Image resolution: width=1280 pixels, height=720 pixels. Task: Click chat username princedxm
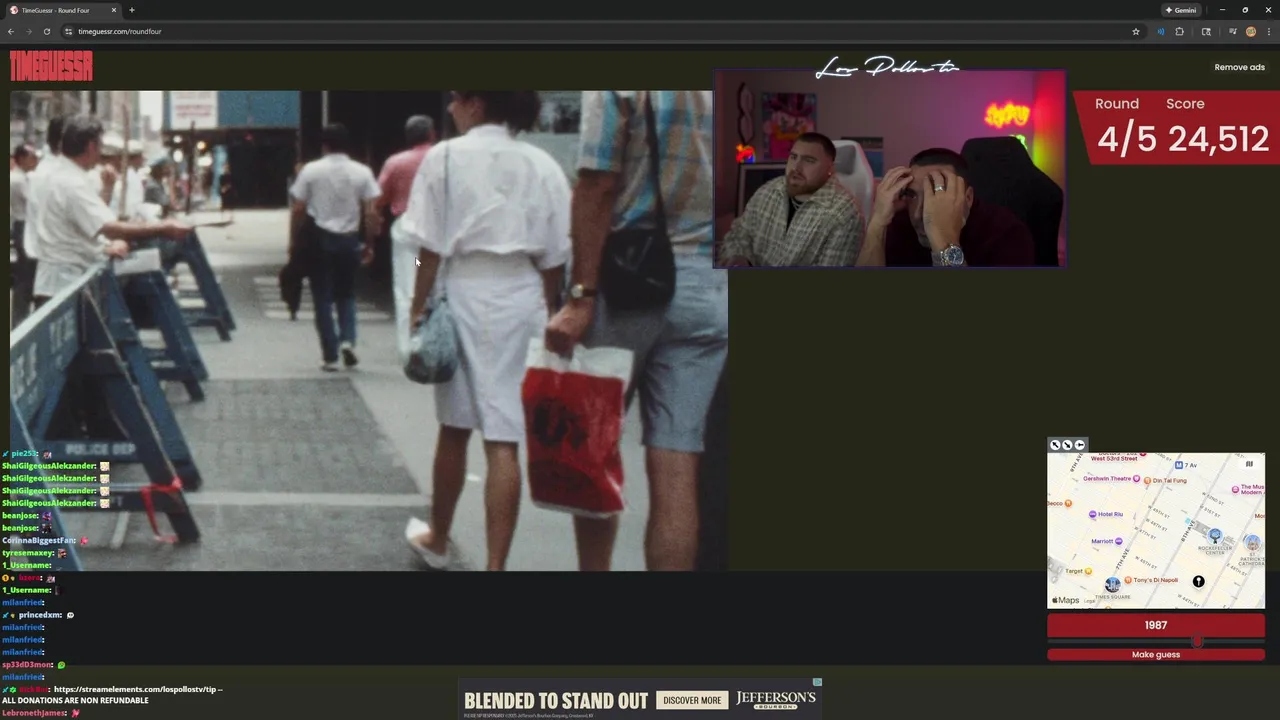click(40, 615)
